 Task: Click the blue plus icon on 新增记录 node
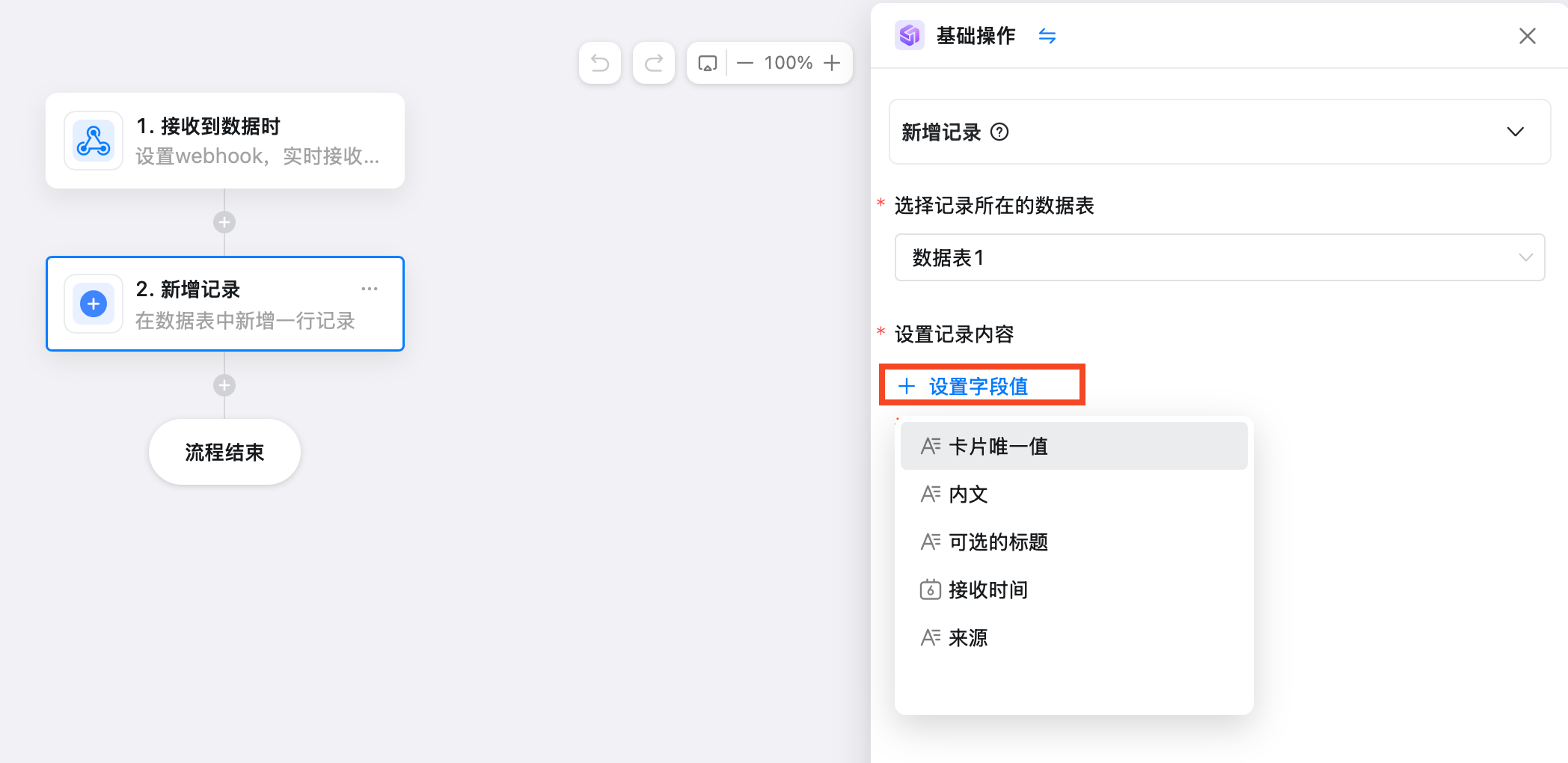93,304
